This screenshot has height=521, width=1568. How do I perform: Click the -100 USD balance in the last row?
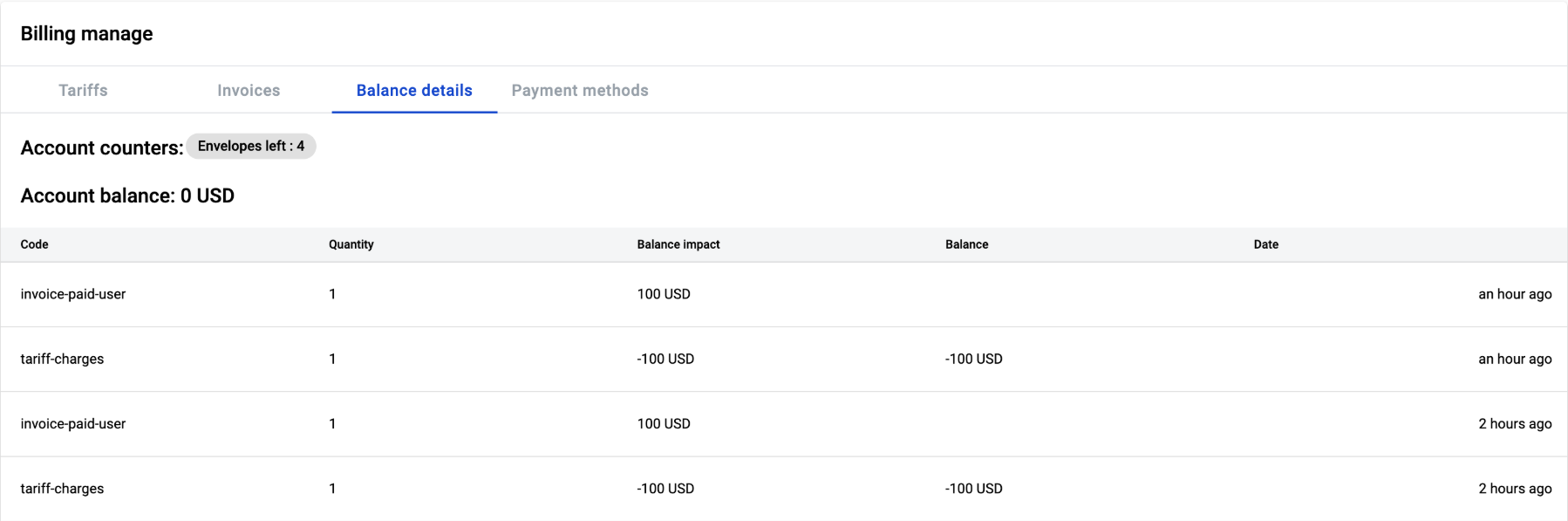tap(973, 489)
